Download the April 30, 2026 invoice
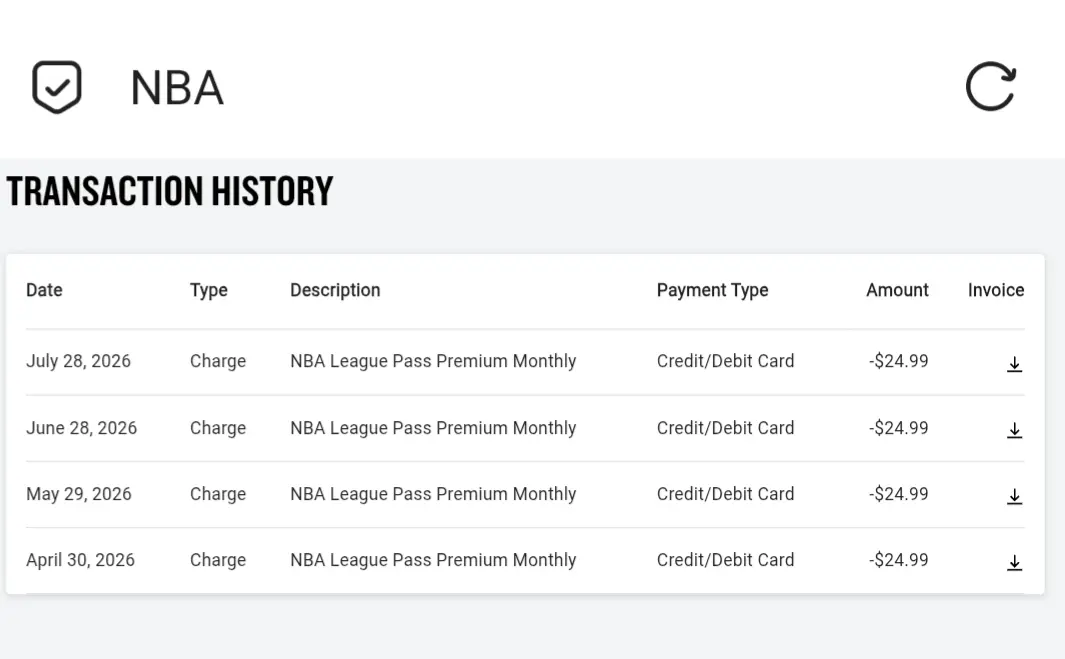 1014,563
